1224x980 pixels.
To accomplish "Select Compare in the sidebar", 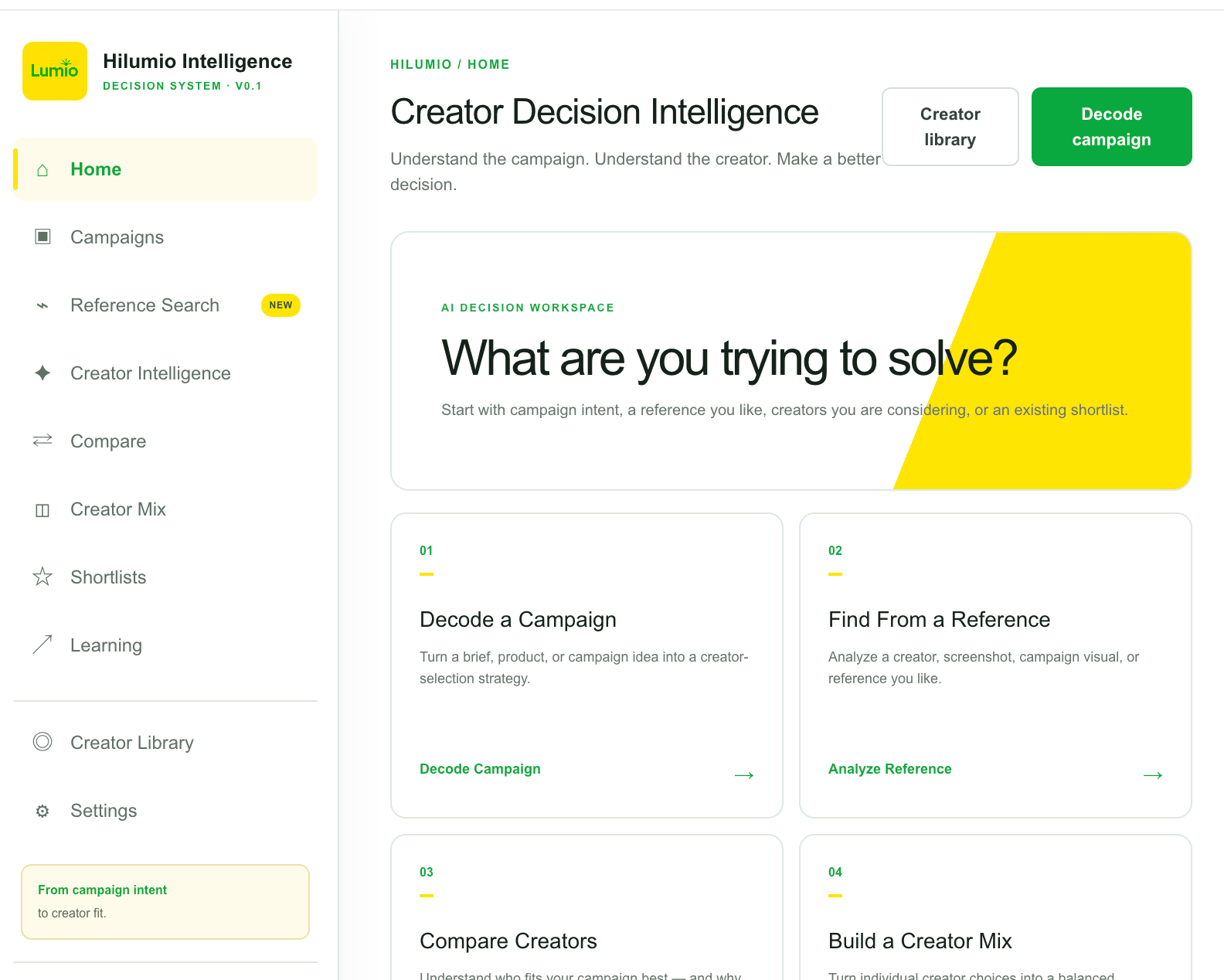I will pyautogui.click(x=165, y=441).
